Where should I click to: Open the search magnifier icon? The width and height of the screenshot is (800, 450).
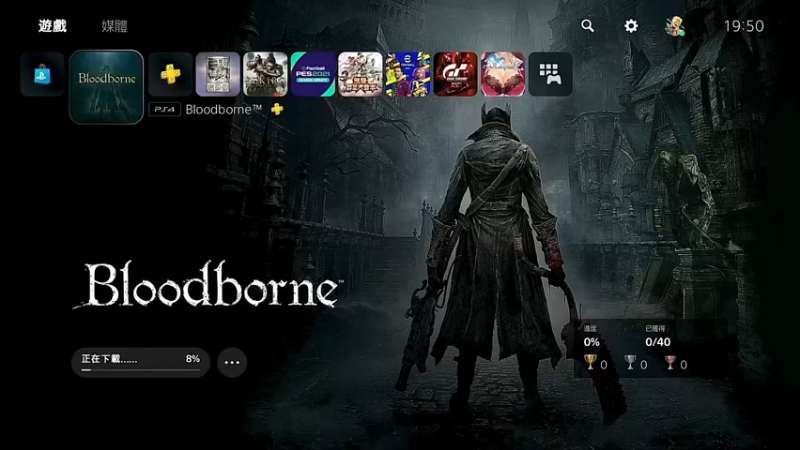[x=588, y=26]
